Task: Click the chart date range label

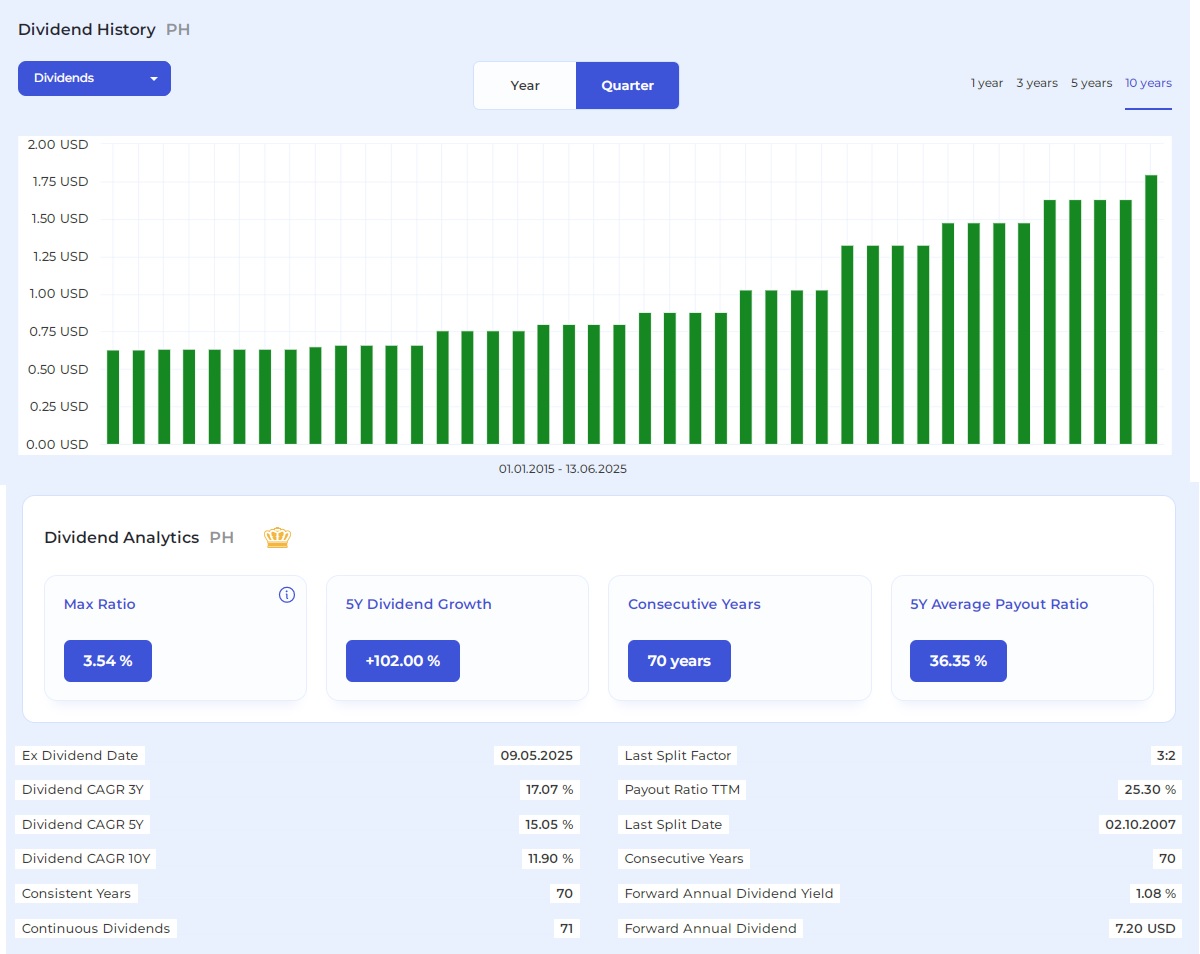Action: tap(563, 469)
